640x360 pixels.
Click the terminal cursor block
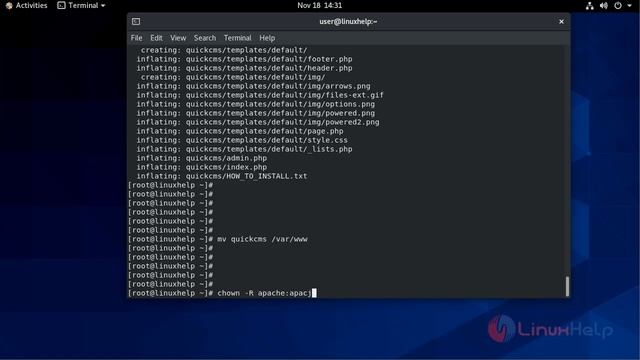pyautogui.click(x=314, y=293)
